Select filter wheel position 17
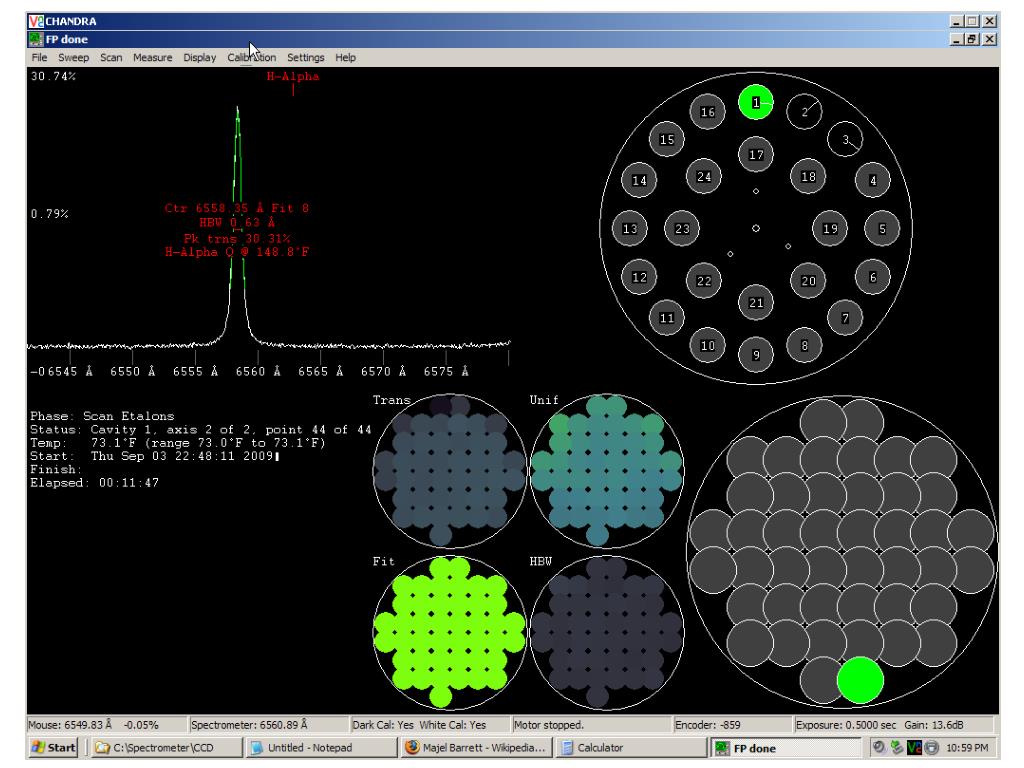This screenshot has height=768, width=1024. coord(756,155)
